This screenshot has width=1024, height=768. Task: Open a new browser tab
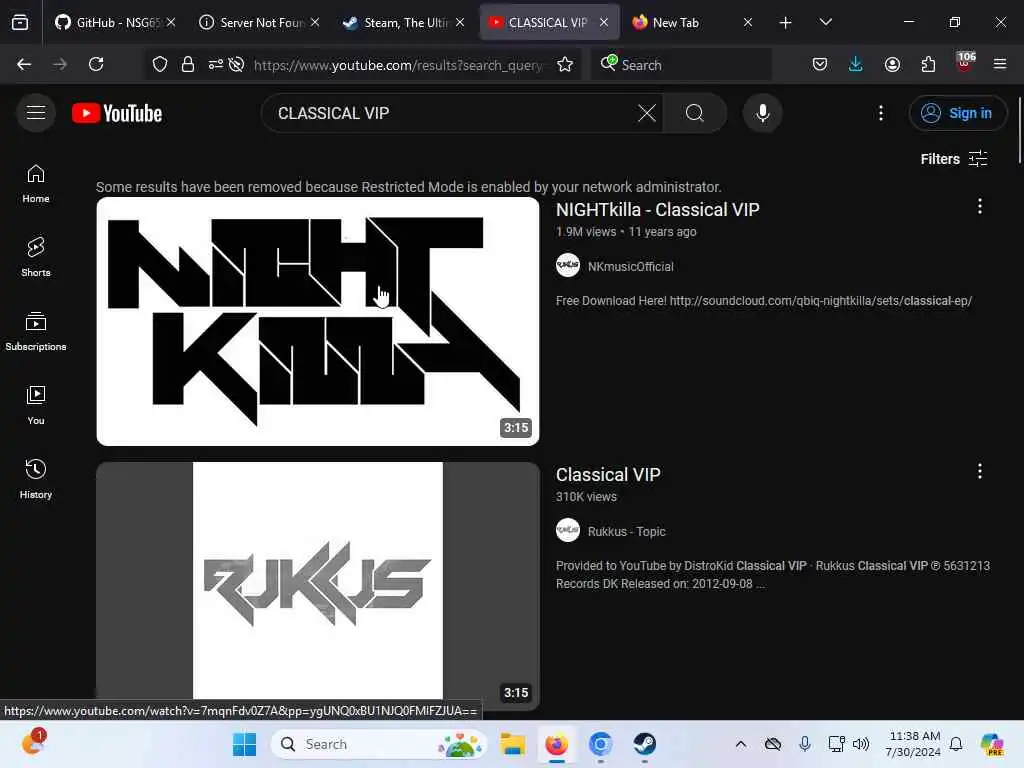[786, 23]
